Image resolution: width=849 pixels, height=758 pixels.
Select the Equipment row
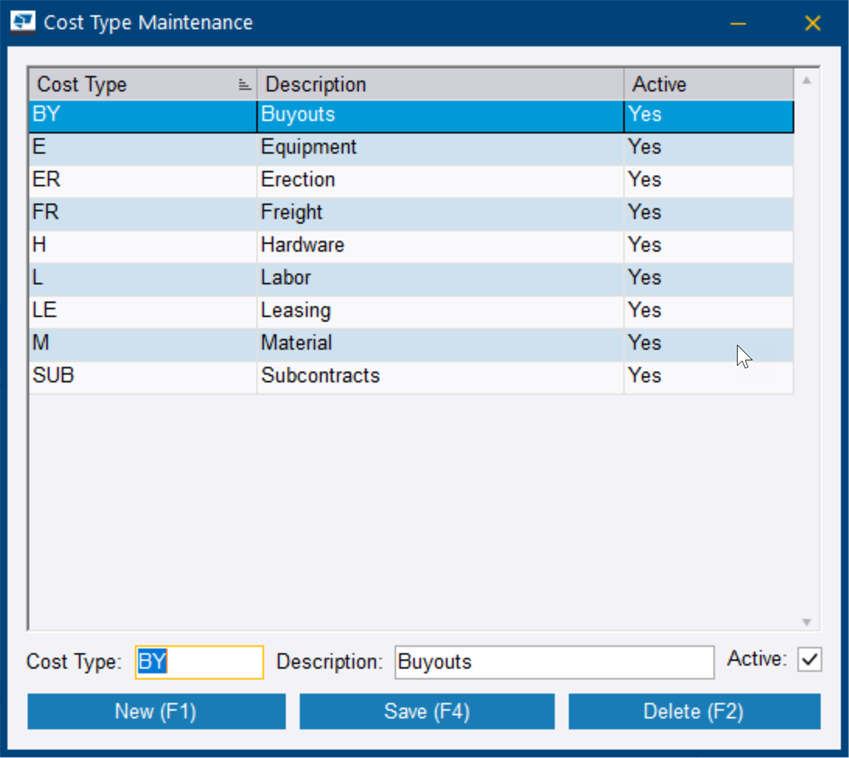pyautogui.click(x=300, y=147)
